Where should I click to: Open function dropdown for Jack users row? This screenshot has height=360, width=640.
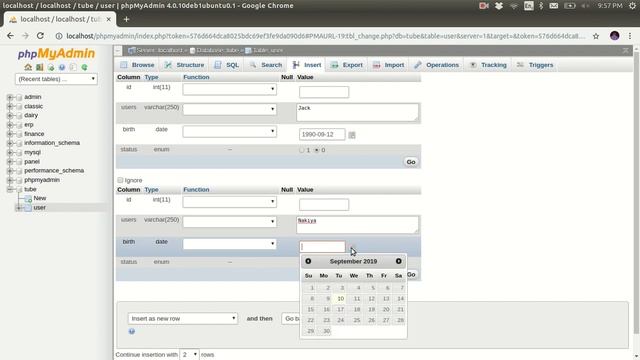click(x=229, y=109)
